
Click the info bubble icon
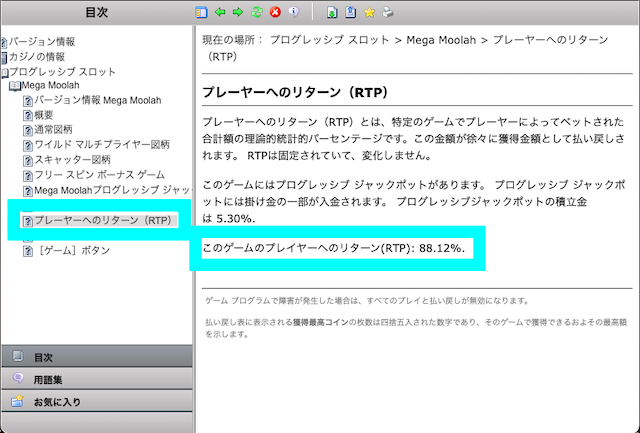point(293,13)
